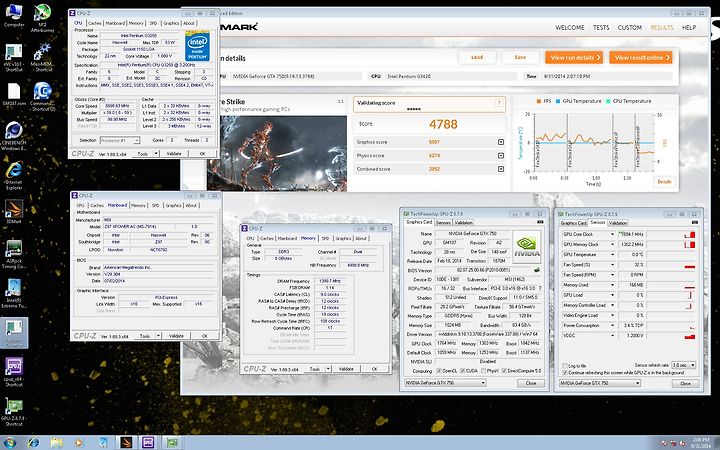This screenshot has height=450, width=720.
Task: Open the Processor Selection dropdown in CPU-Z
Action: (x=120, y=141)
